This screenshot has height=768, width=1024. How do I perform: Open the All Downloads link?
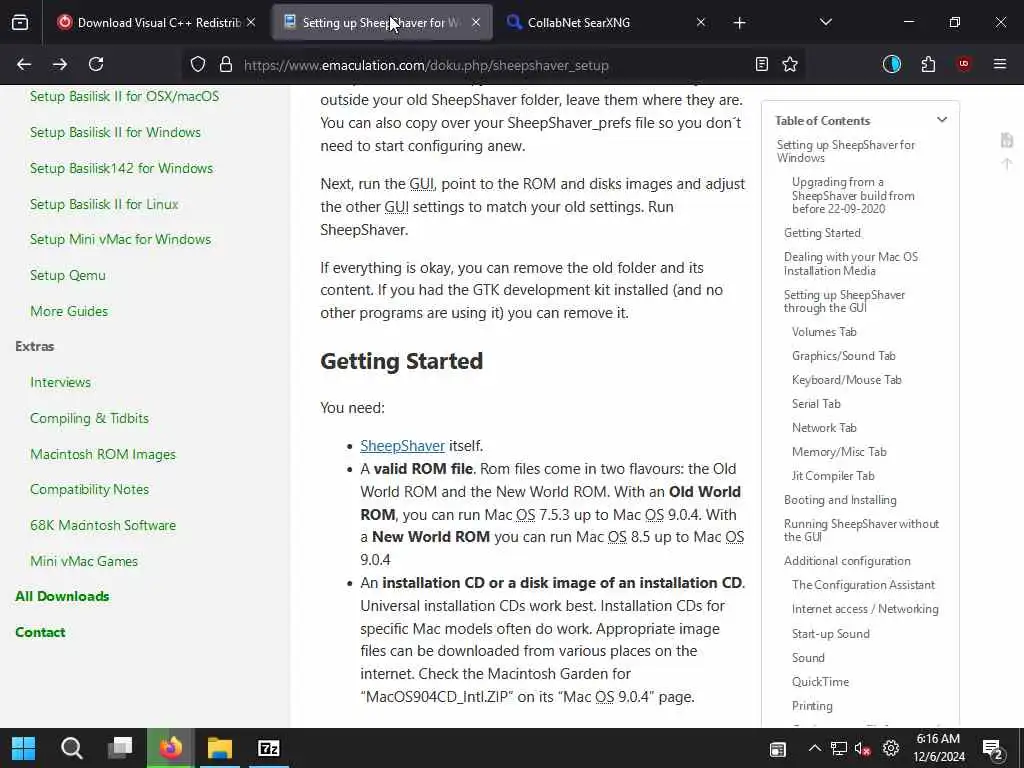[62, 596]
